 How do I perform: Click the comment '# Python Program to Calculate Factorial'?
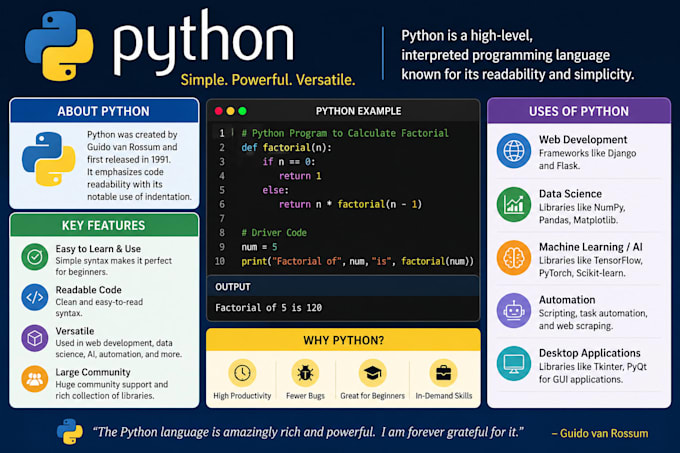click(x=345, y=133)
